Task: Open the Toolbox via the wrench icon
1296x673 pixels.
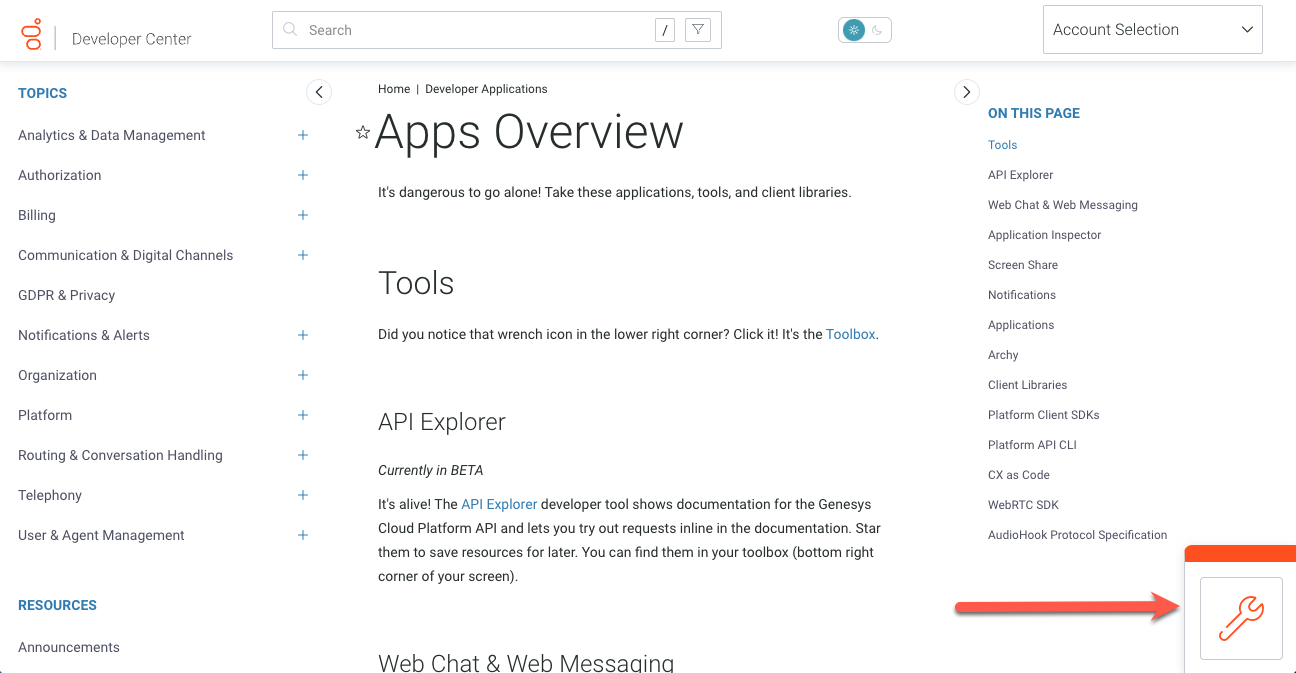Action: click(1240, 618)
